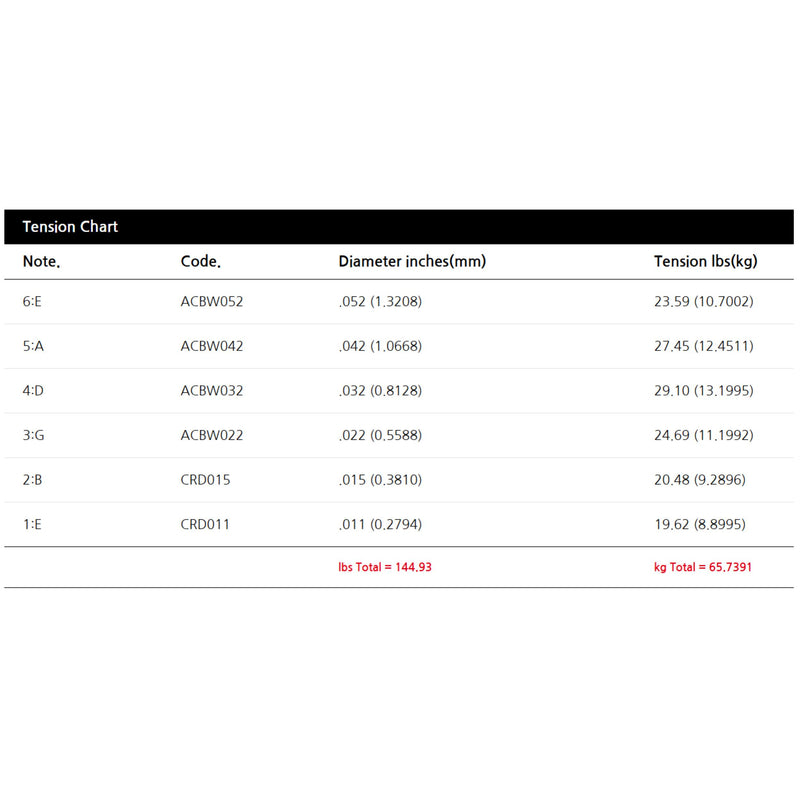Click the red kg Total = 65.7391 text

click(x=703, y=567)
